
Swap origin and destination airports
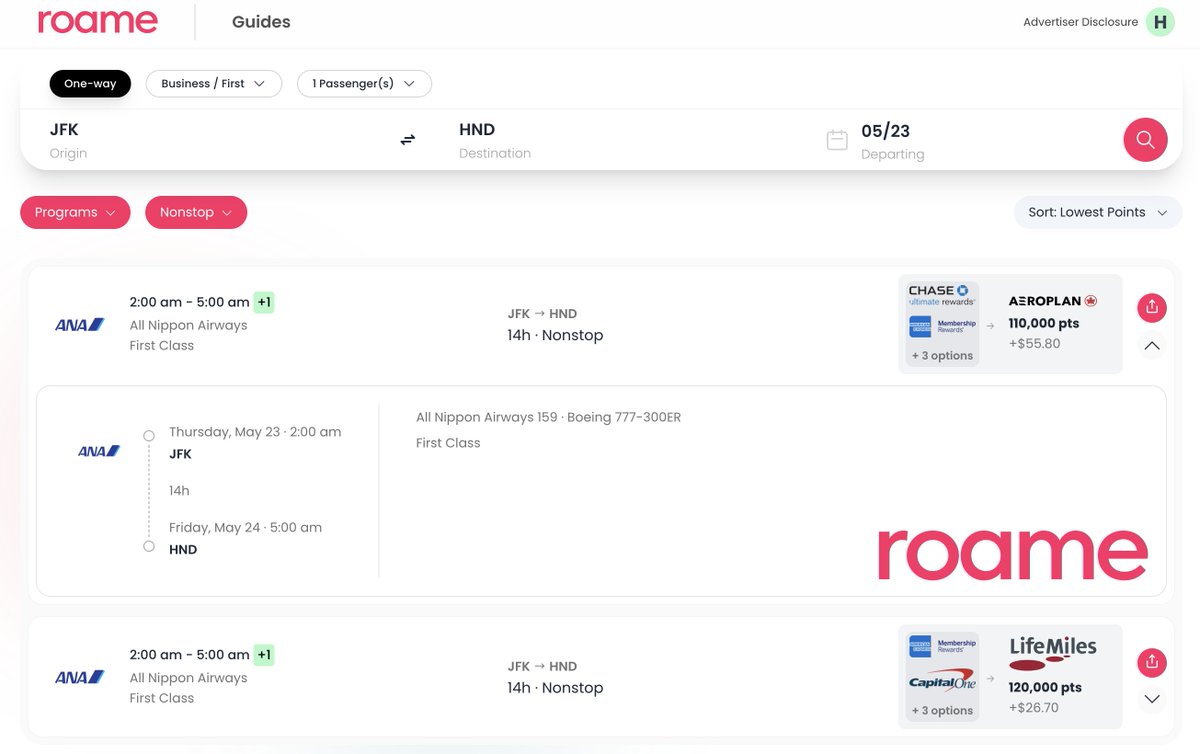click(407, 140)
